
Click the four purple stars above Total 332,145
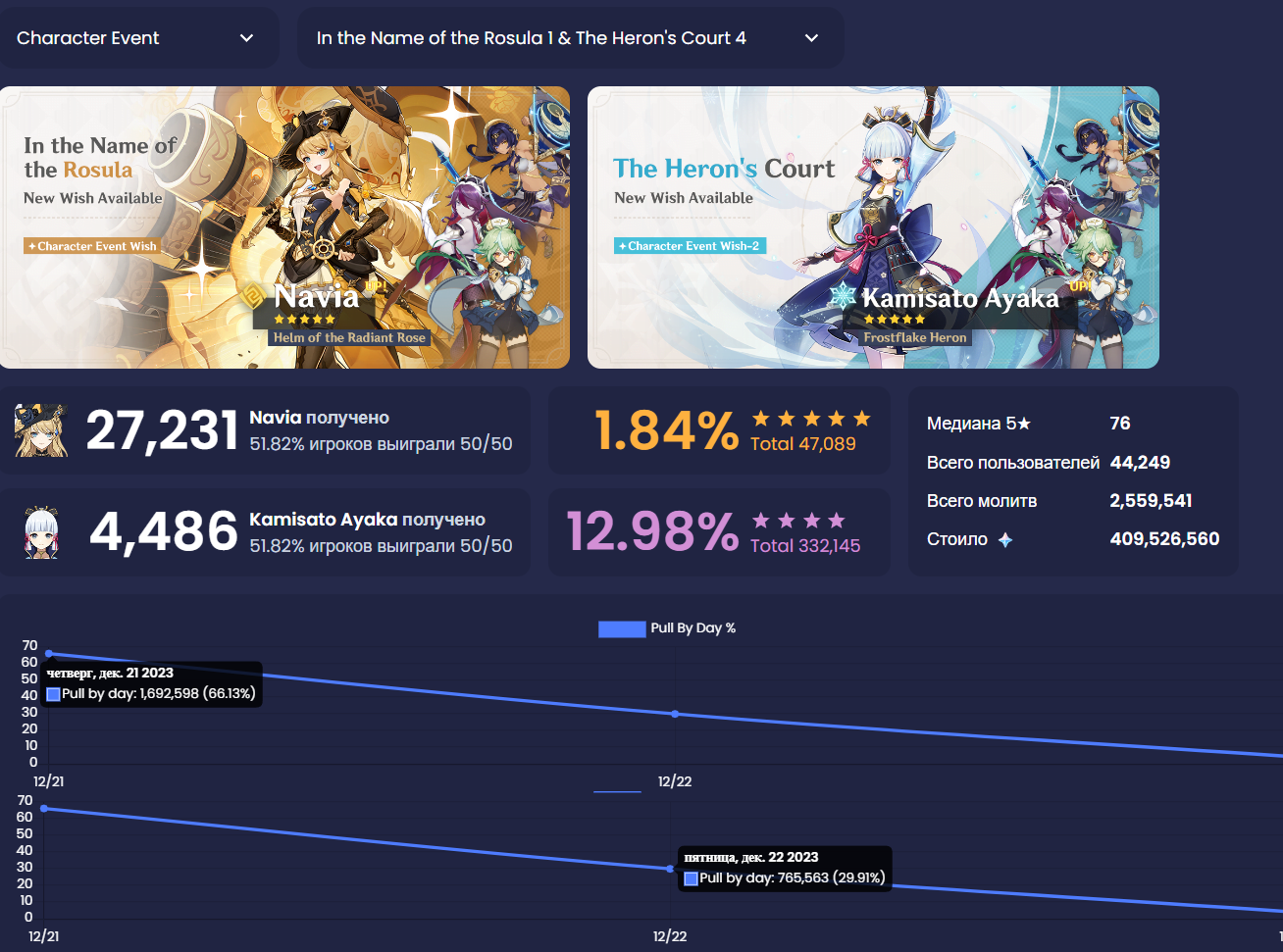[x=798, y=521]
